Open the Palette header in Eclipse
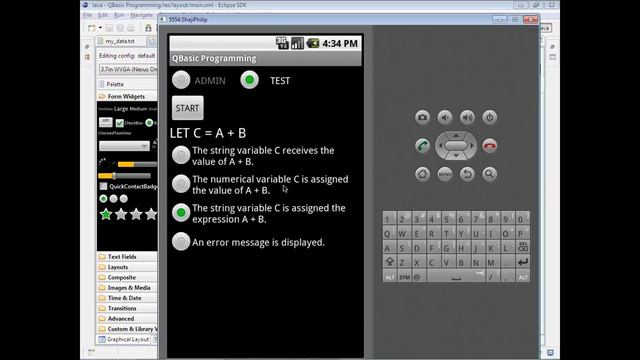The height and width of the screenshot is (360, 640). click(x=115, y=84)
